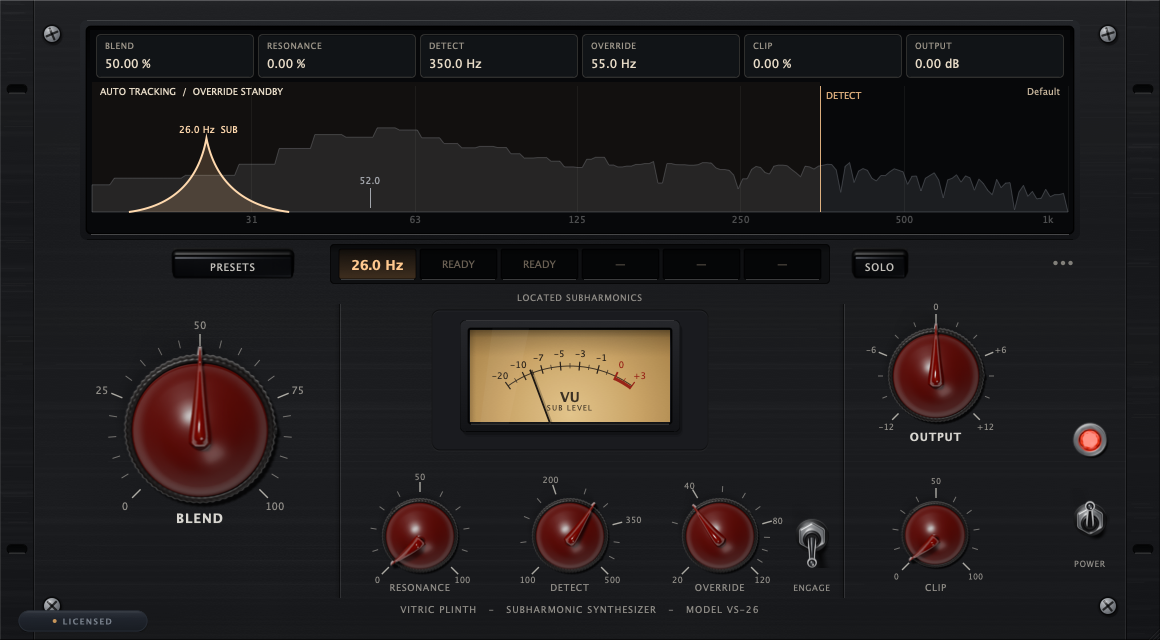
Task: Toggle the SOLO button
Action: [879, 265]
